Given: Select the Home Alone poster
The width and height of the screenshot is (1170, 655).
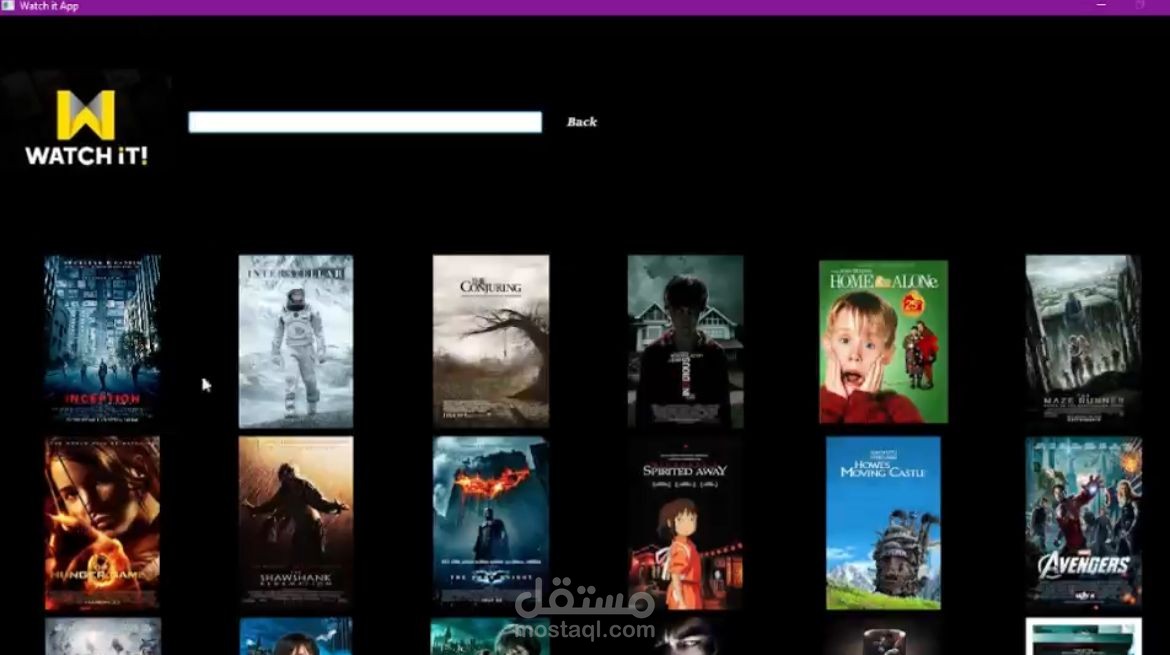Looking at the screenshot, I should pyautogui.click(x=883, y=342).
